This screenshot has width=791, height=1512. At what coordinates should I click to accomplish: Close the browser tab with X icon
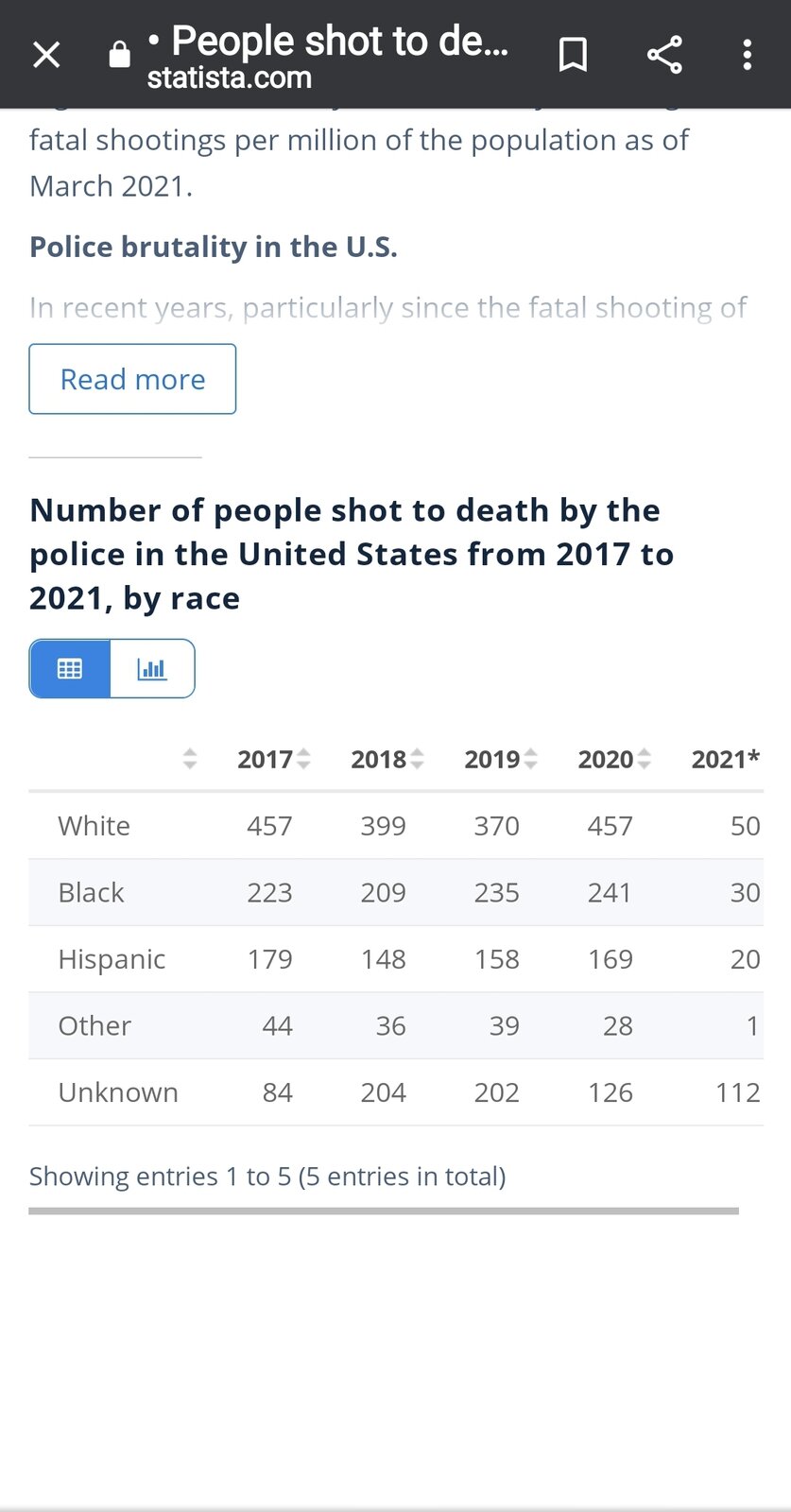pos(46,55)
